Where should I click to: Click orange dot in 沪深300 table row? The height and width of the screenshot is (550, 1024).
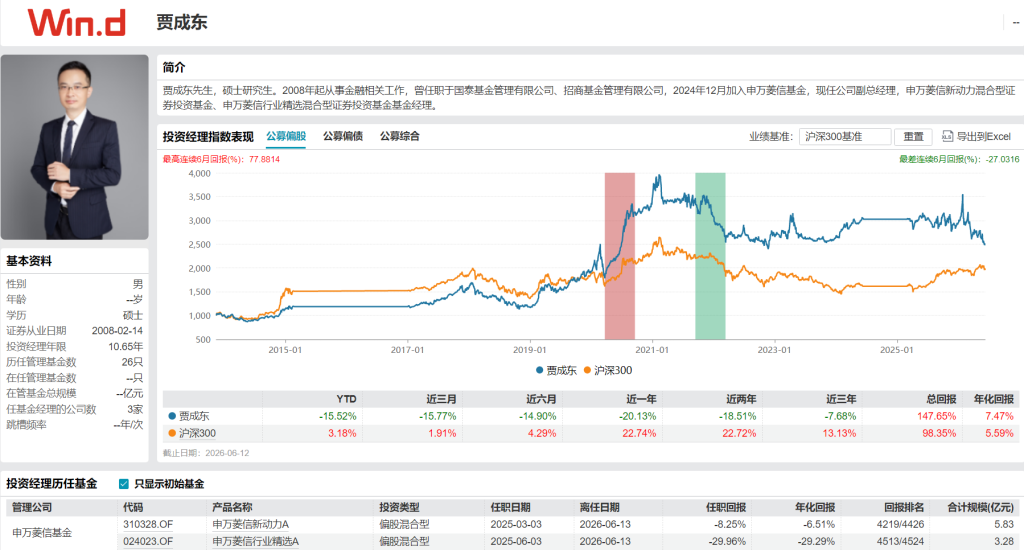pos(172,433)
